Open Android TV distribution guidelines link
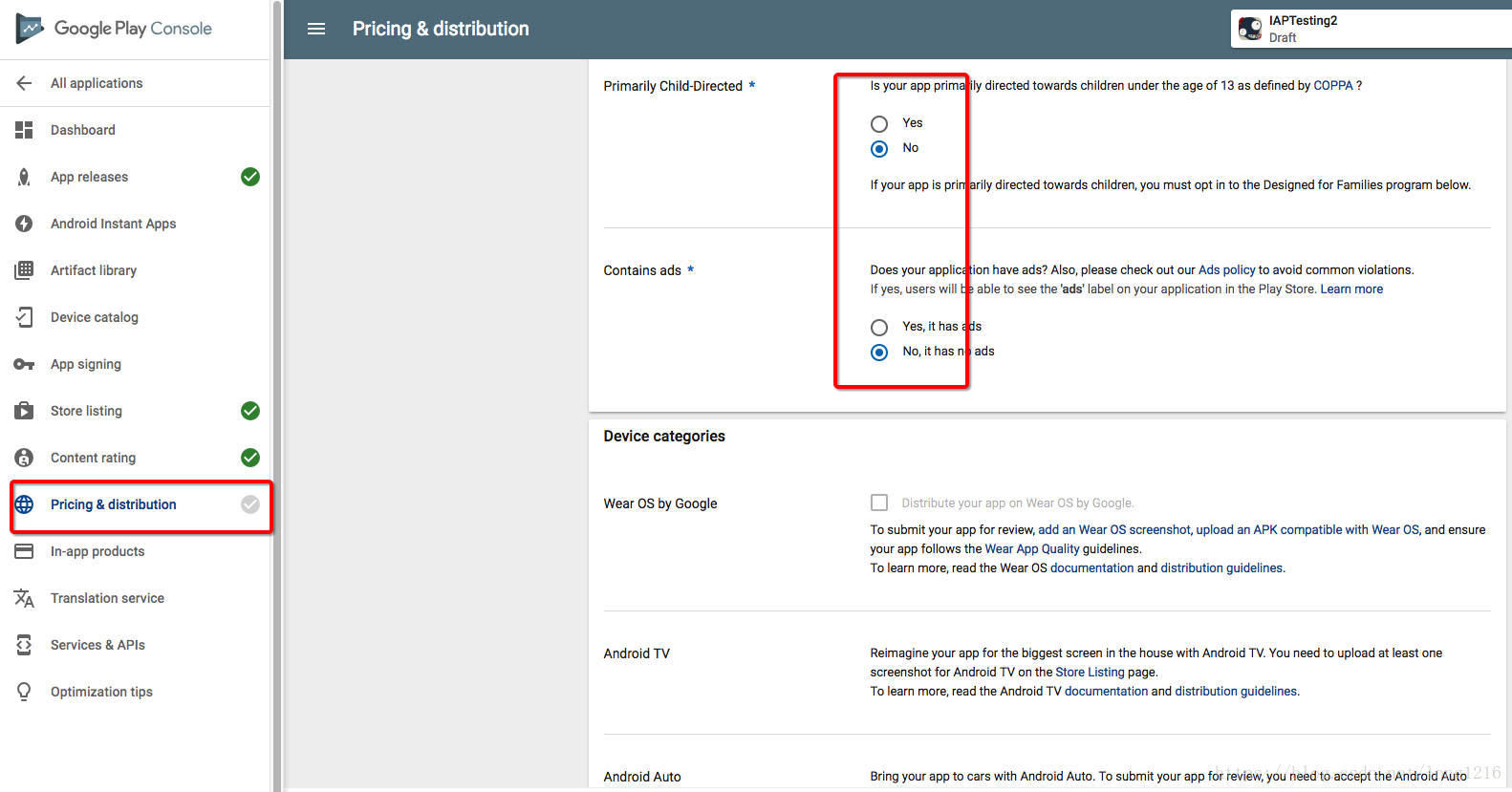The height and width of the screenshot is (792, 1512). (x=1236, y=692)
